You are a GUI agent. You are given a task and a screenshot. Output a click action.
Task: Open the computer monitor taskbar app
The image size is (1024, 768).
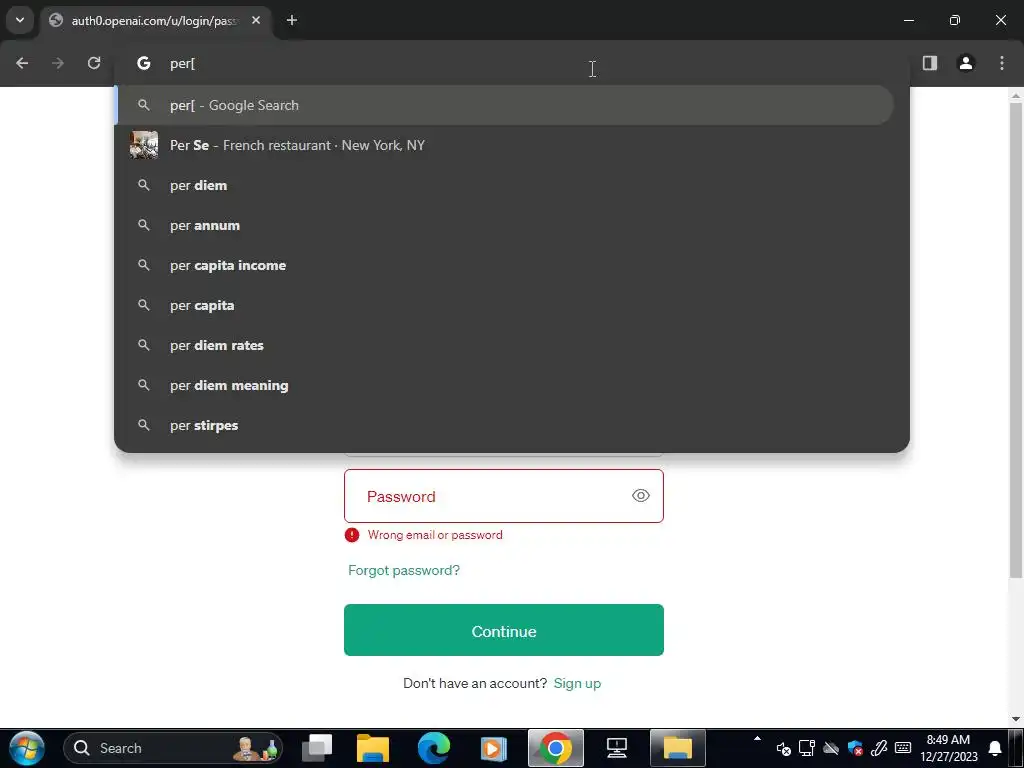[x=616, y=748]
